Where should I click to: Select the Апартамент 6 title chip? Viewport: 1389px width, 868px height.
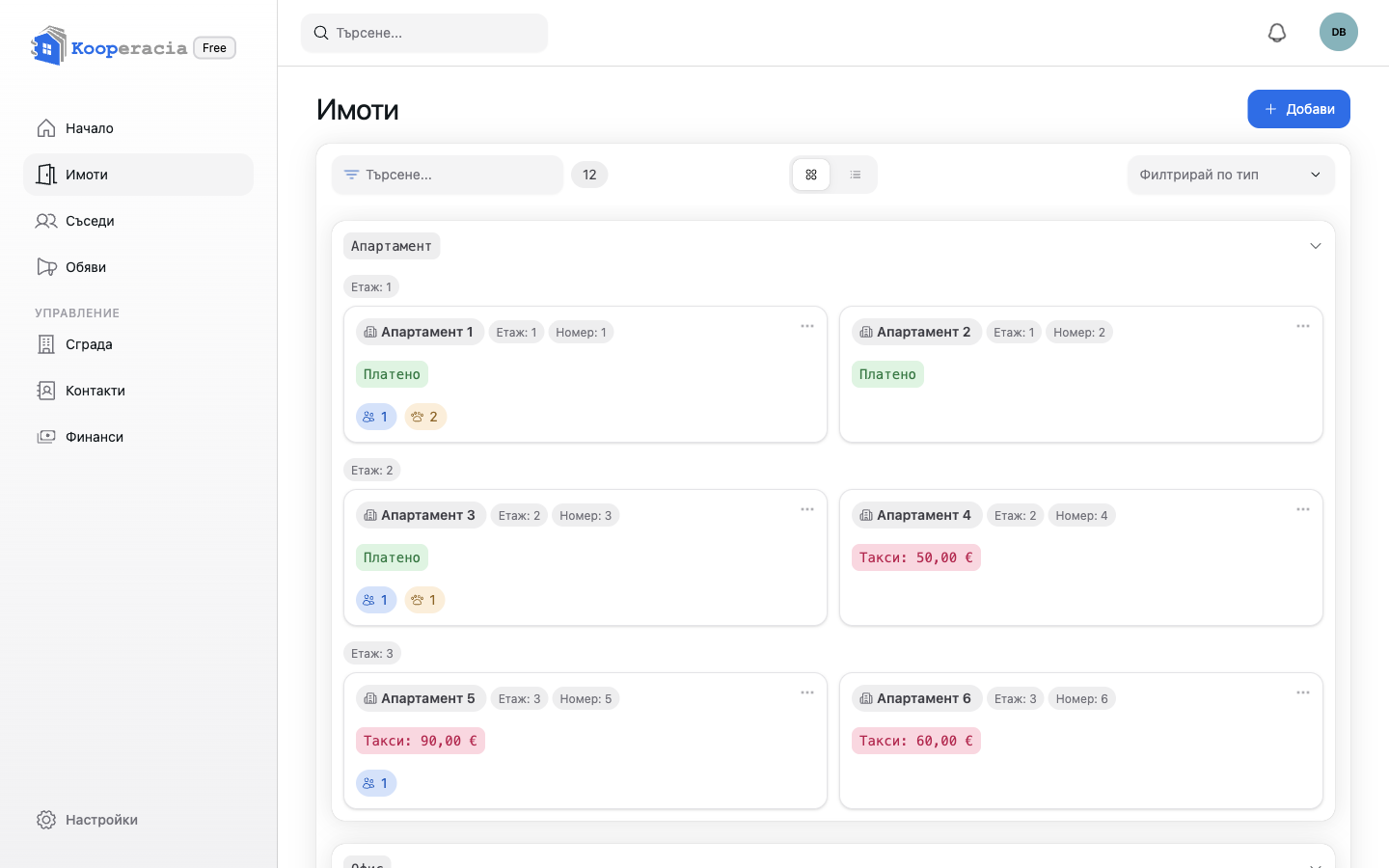click(x=916, y=698)
